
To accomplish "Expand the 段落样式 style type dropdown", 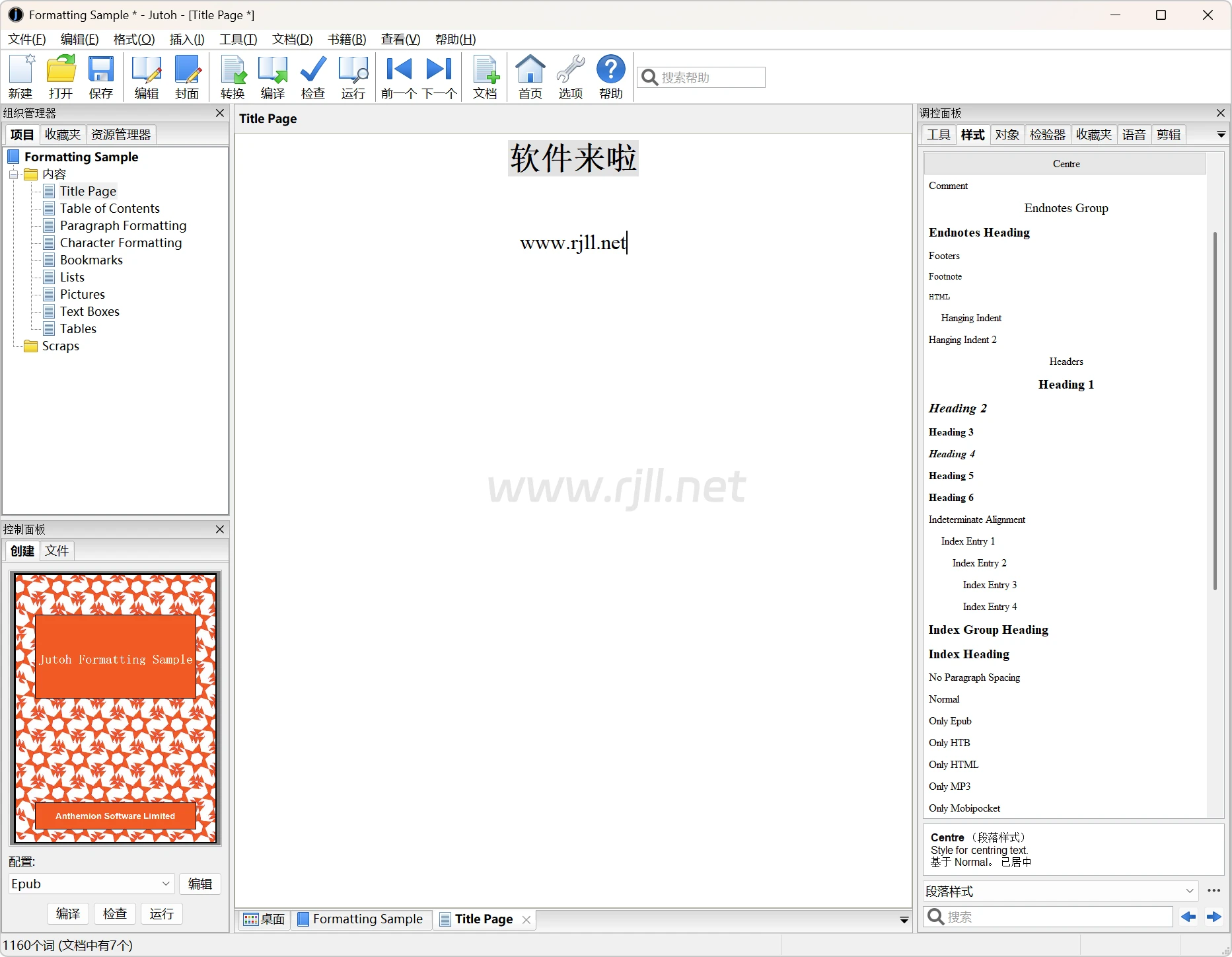I will [1189, 891].
